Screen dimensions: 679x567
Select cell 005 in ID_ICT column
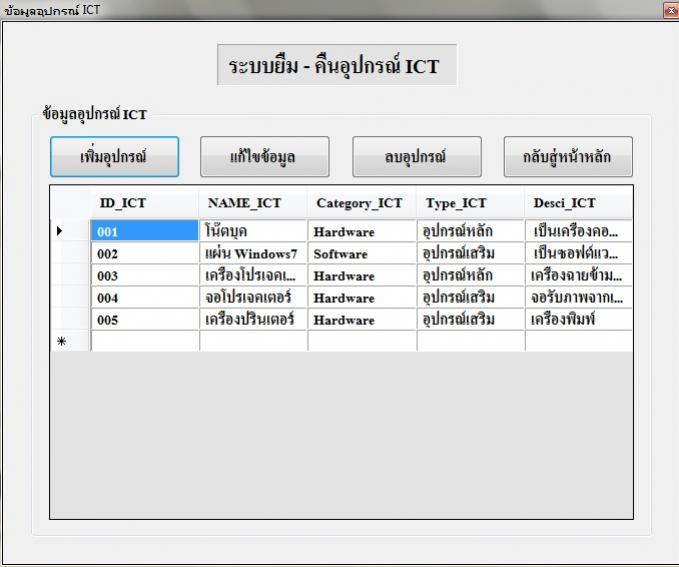click(x=145, y=319)
